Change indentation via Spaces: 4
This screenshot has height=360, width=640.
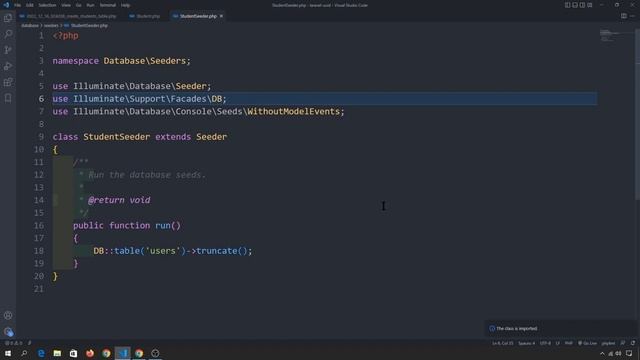[x=527, y=343]
